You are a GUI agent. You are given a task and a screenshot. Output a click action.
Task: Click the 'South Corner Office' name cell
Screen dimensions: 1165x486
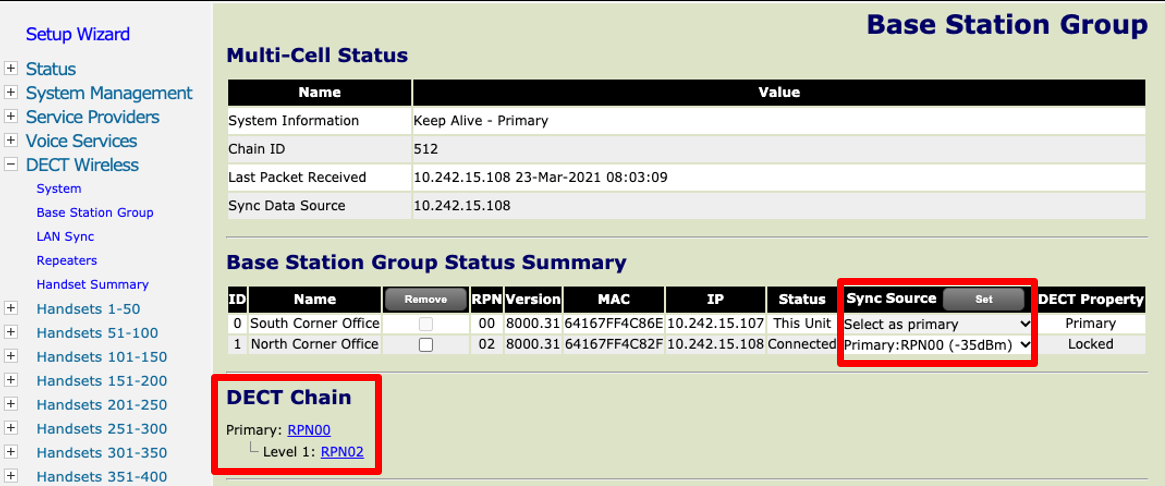[315, 324]
